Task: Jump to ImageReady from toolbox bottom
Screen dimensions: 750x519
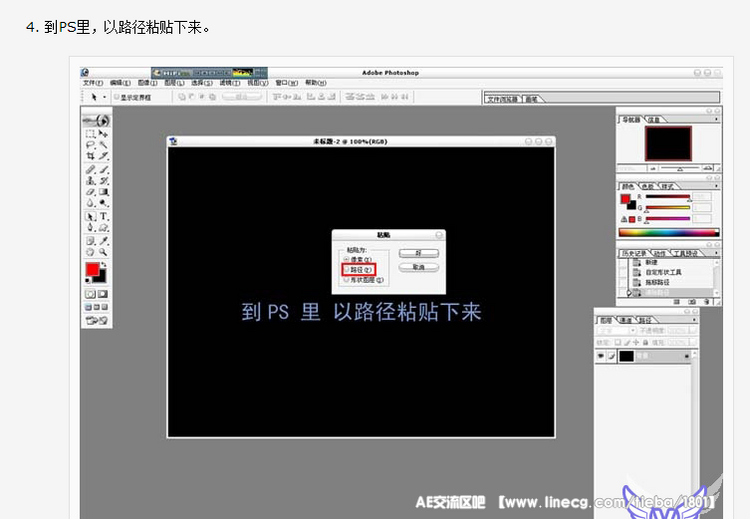Action: click(96, 320)
